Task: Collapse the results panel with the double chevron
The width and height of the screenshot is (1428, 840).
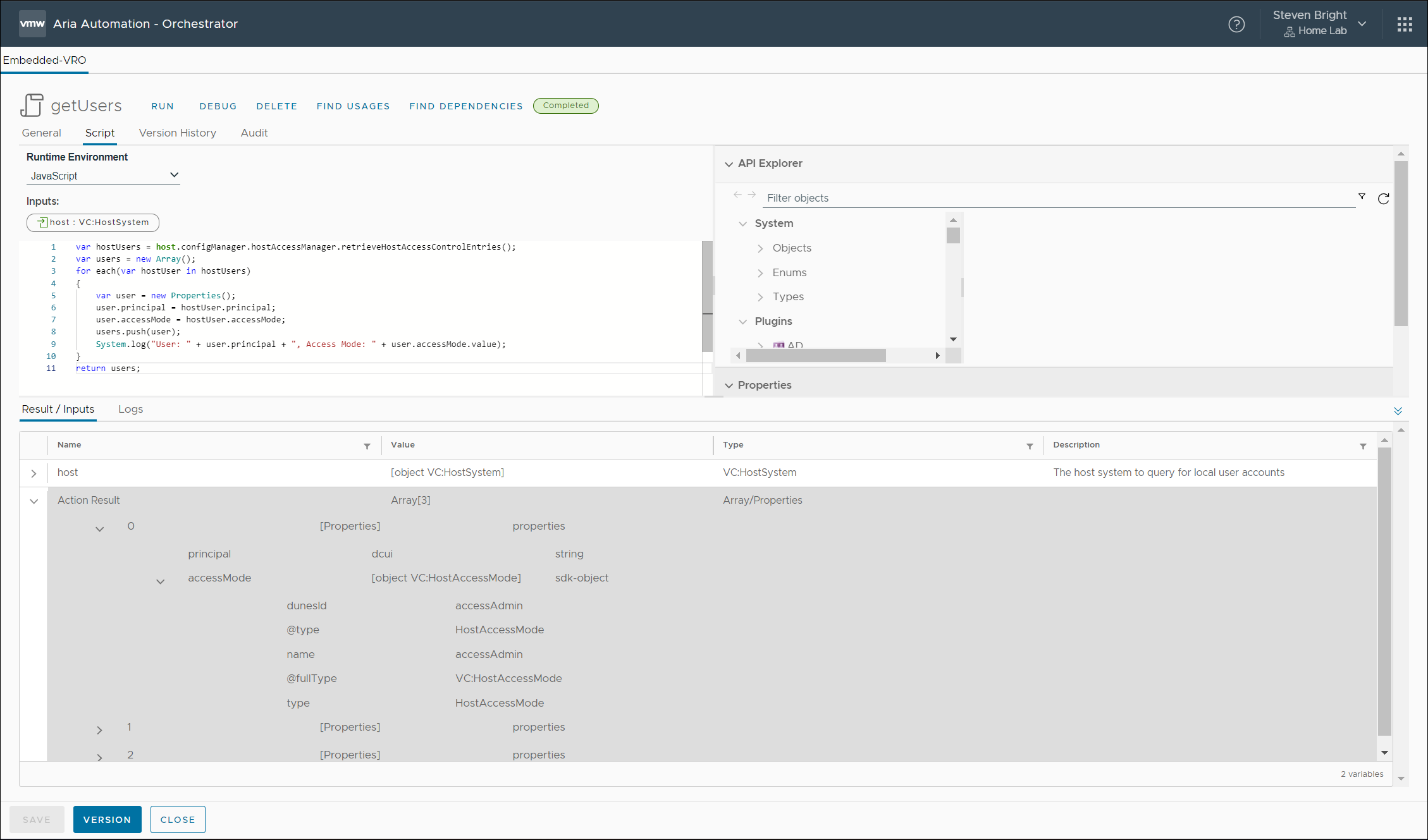Action: click(1398, 411)
